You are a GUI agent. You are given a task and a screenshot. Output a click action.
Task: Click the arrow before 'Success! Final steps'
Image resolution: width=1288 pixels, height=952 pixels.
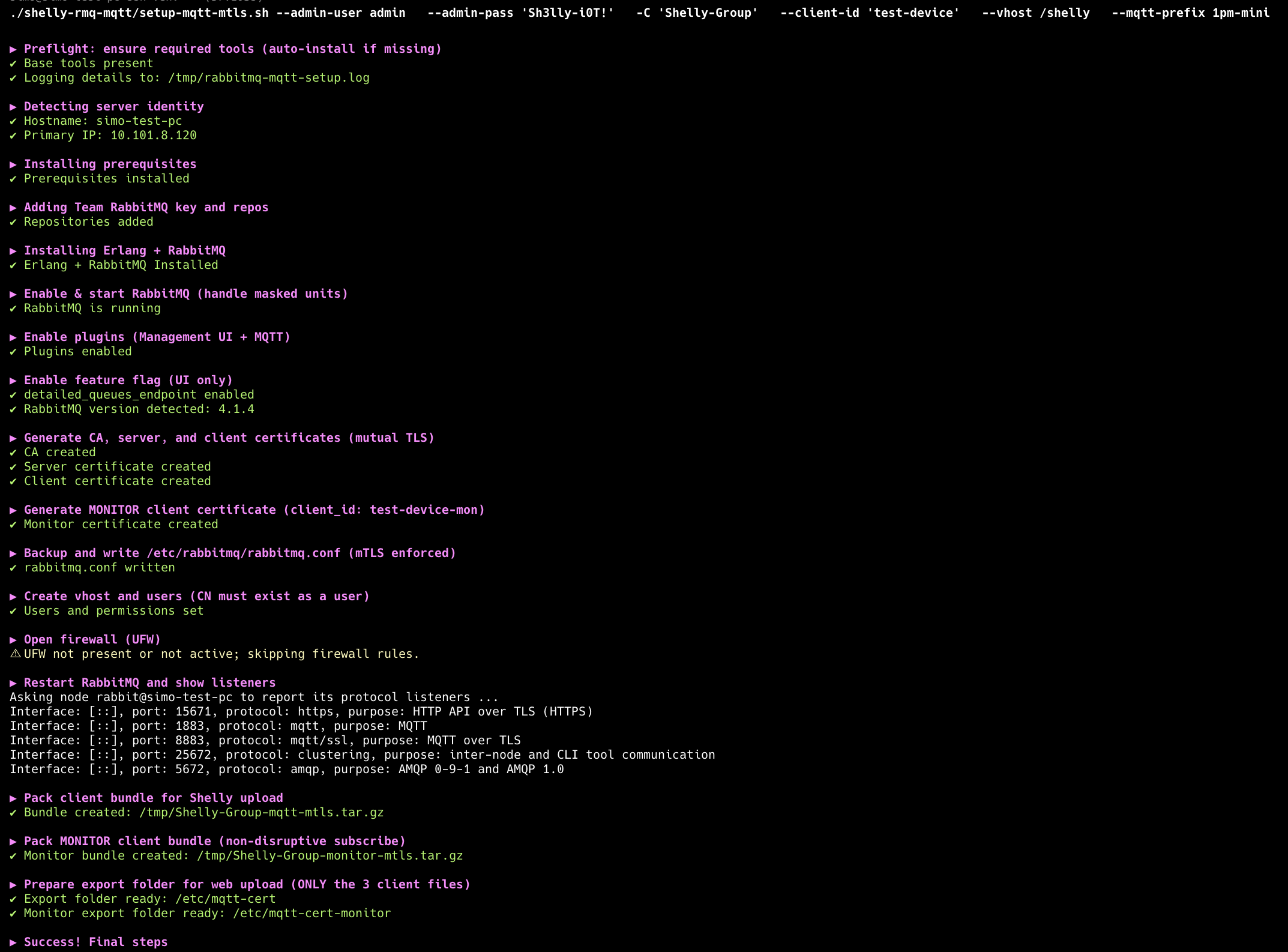click(13, 942)
